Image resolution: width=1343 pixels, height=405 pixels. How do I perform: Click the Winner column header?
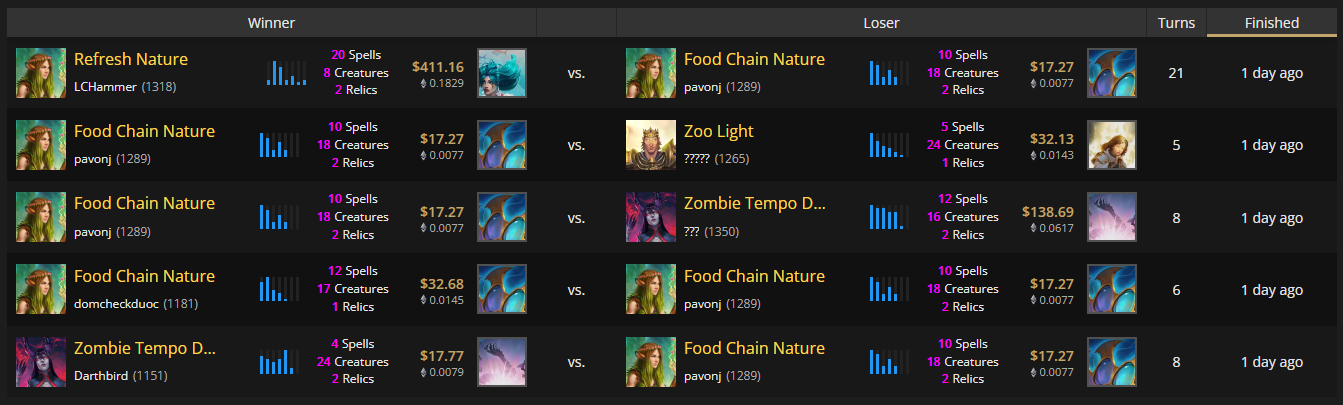point(272,22)
